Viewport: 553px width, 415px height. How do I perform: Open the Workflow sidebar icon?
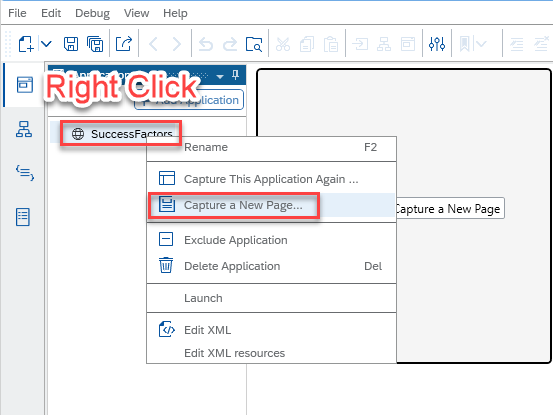[x=24, y=129]
